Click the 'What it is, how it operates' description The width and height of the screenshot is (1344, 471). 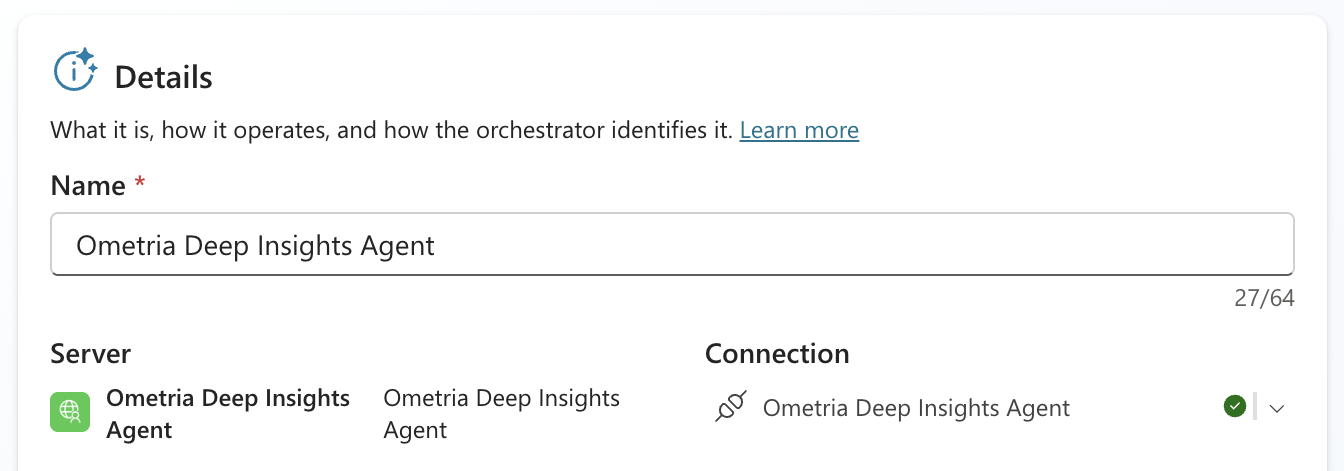(x=392, y=130)
